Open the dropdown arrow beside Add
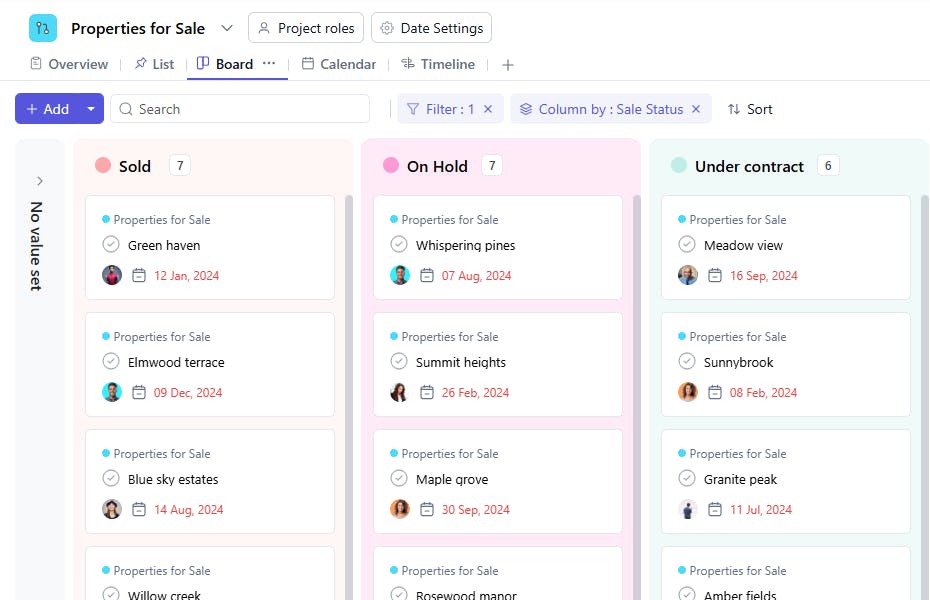The image size is (930, 600). 91,109
